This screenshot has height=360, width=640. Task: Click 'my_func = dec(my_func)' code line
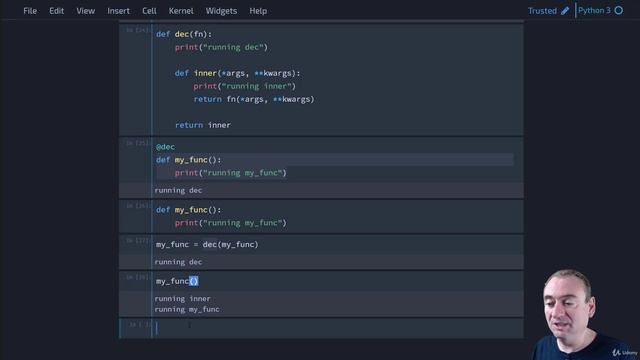[x=207, y=244]
